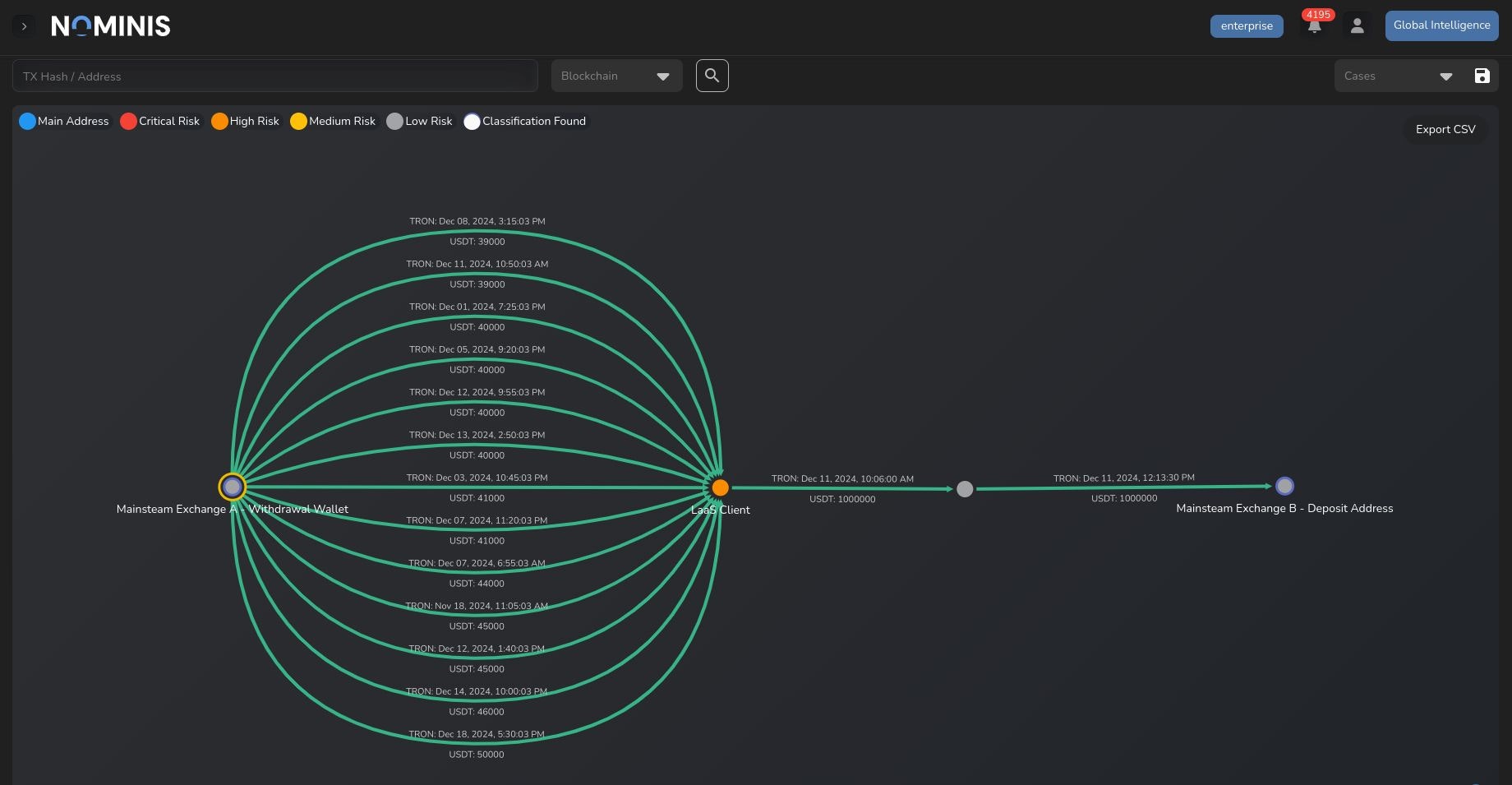The image size is (1512, 785).
Task: Click the enterprise badge
Action: [x=1247, y=26]
